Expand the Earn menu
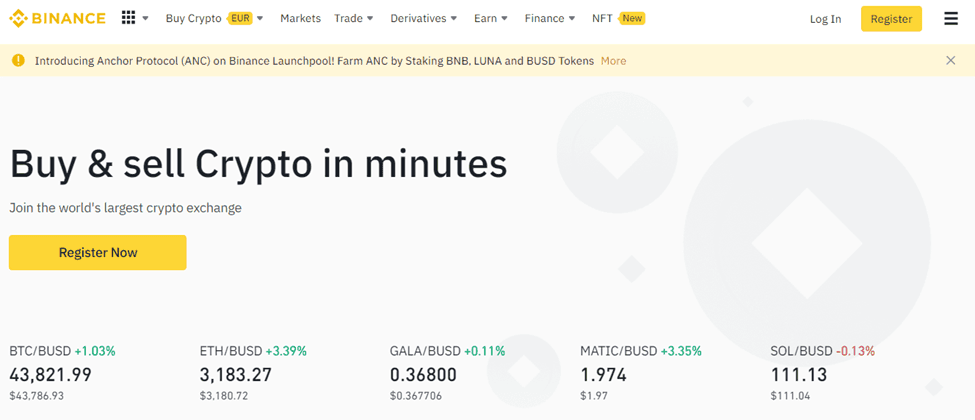 click(x=491, y=19)
